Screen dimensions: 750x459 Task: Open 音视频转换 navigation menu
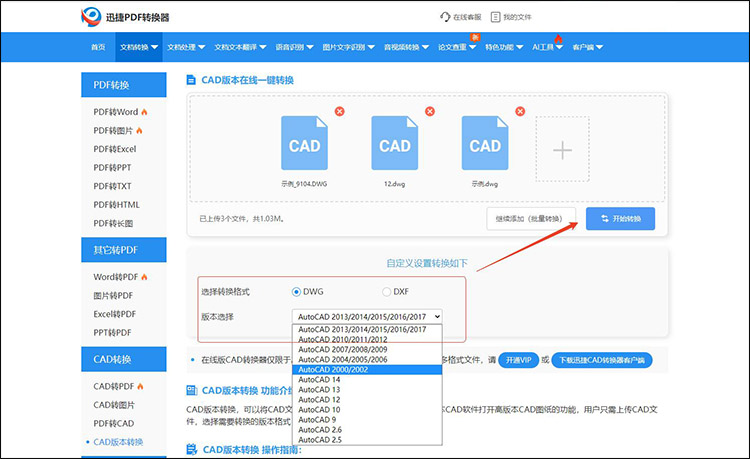point(406,47)
